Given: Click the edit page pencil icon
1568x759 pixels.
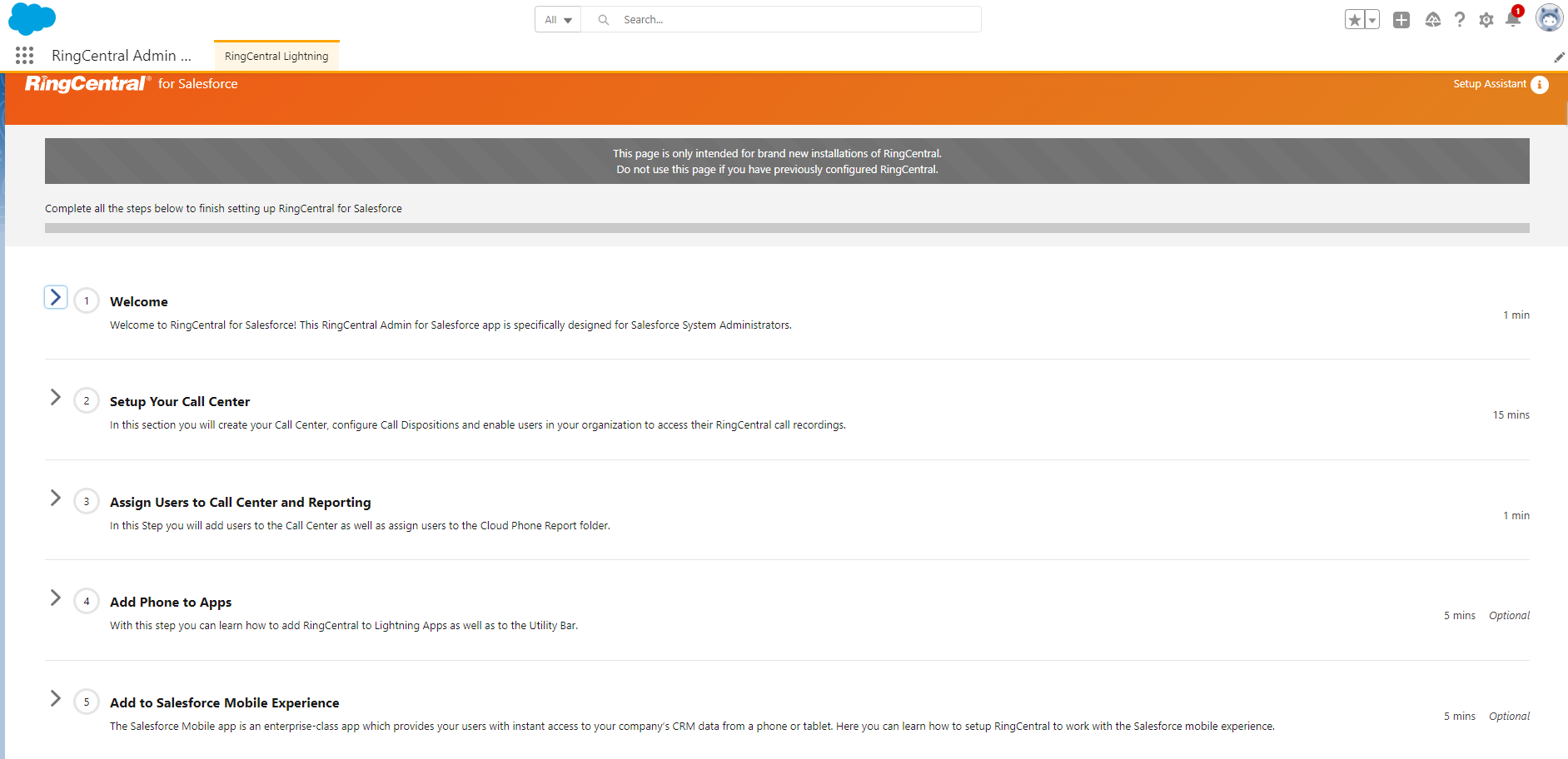Looking at the screenshot, I should [1559, 57].
